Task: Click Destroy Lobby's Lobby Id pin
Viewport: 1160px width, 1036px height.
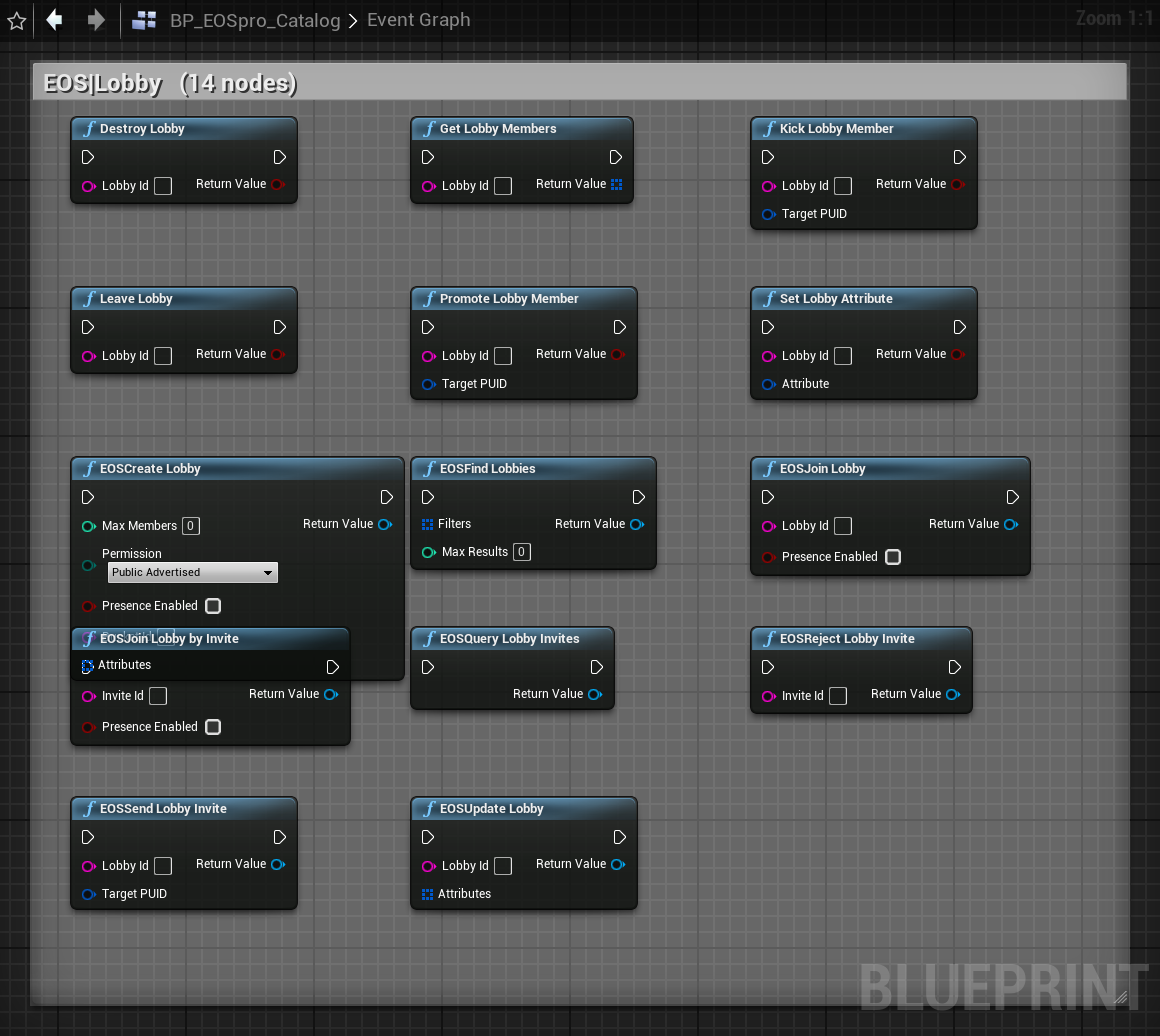Action: click(88, 186)
